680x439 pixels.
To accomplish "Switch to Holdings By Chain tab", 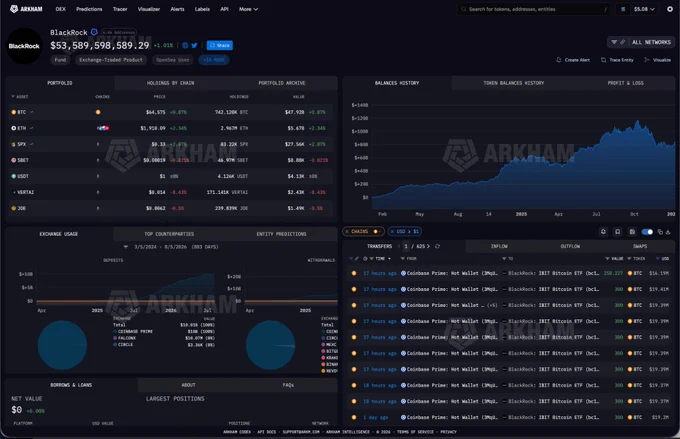I will (170, 83).
